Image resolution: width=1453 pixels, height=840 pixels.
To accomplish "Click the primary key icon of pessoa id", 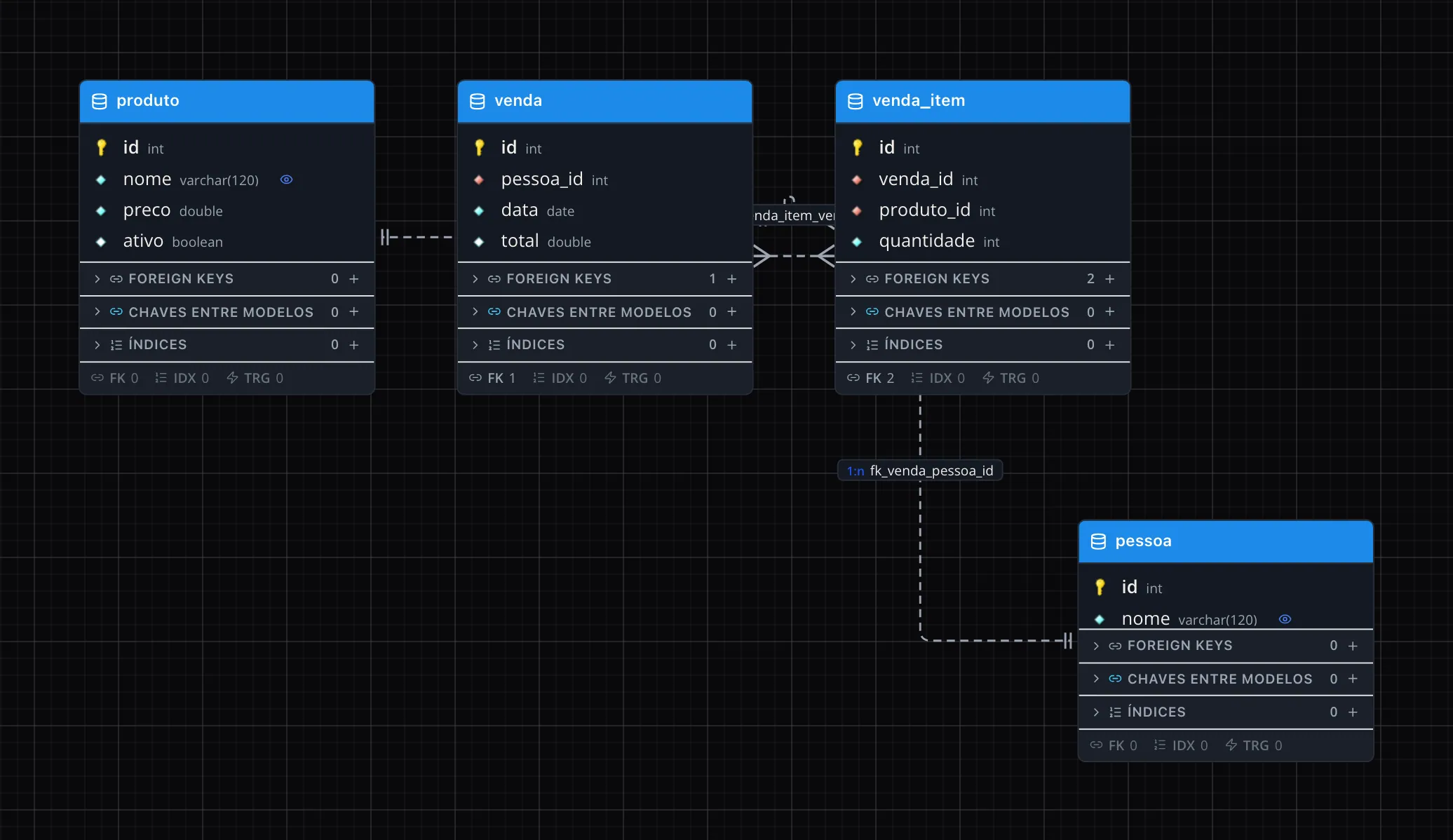I will tap(1100, 587).
